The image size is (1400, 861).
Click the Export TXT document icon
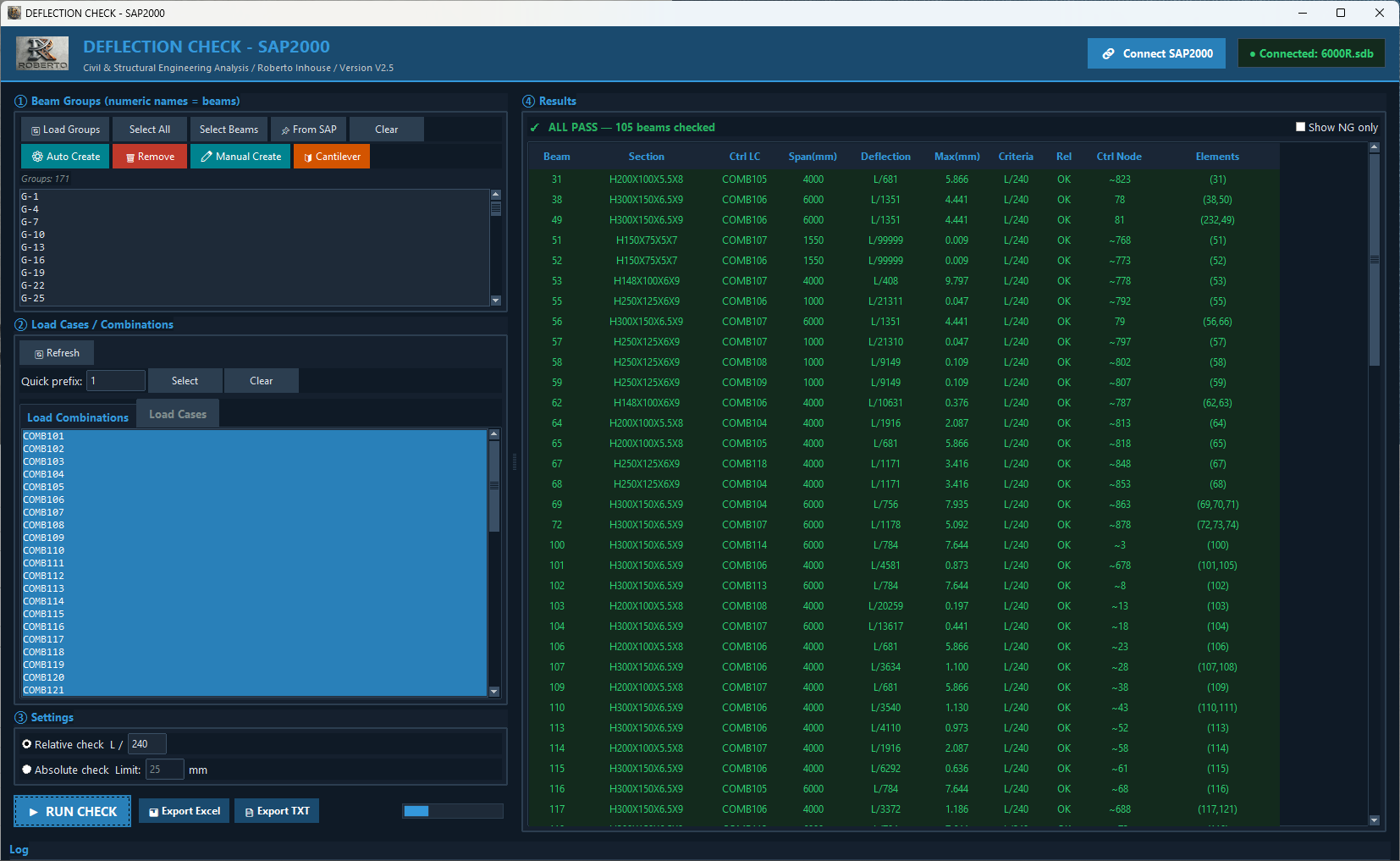click(249, 812)
